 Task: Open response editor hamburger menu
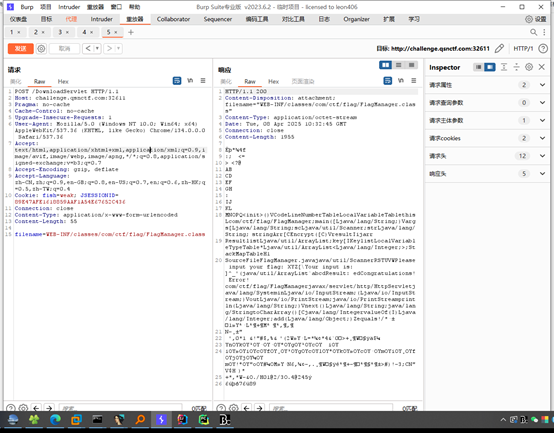[413, 81]
